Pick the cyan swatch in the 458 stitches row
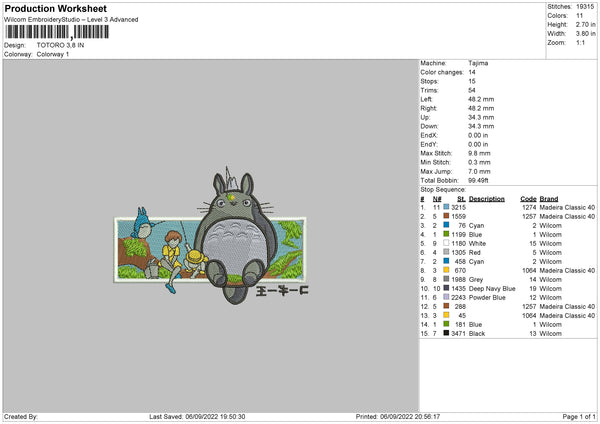Viewport: 600px width, 424px height. click(x=446, y=261)
